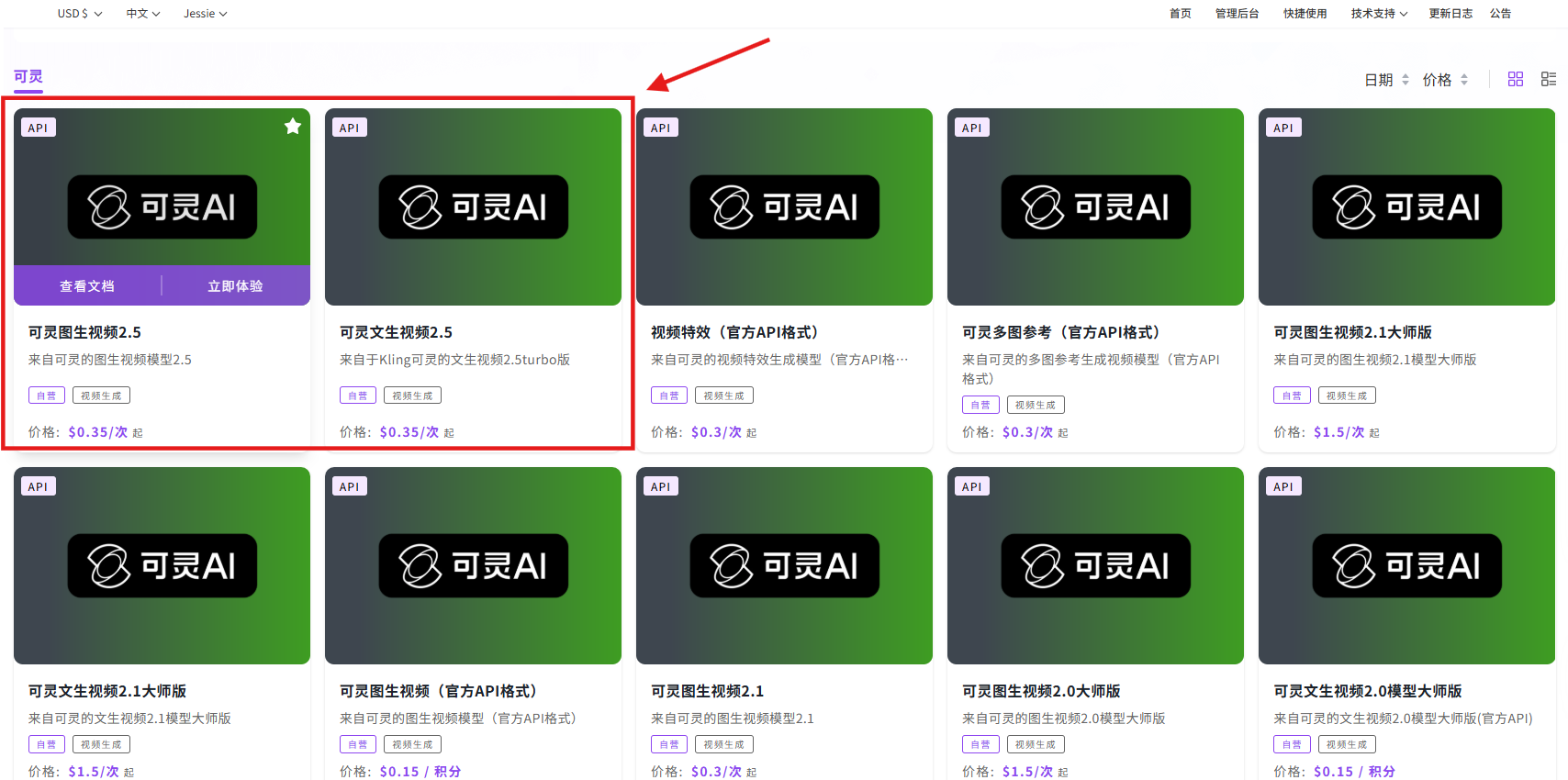Sort models by 价格
Screen dimensions: 1568x780
1446,80
